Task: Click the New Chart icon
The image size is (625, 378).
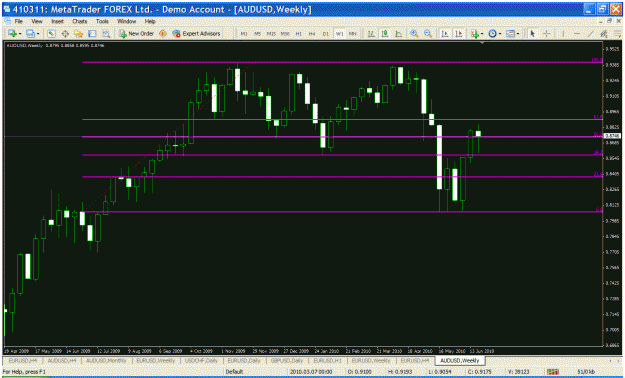Action: click(12, 34)
